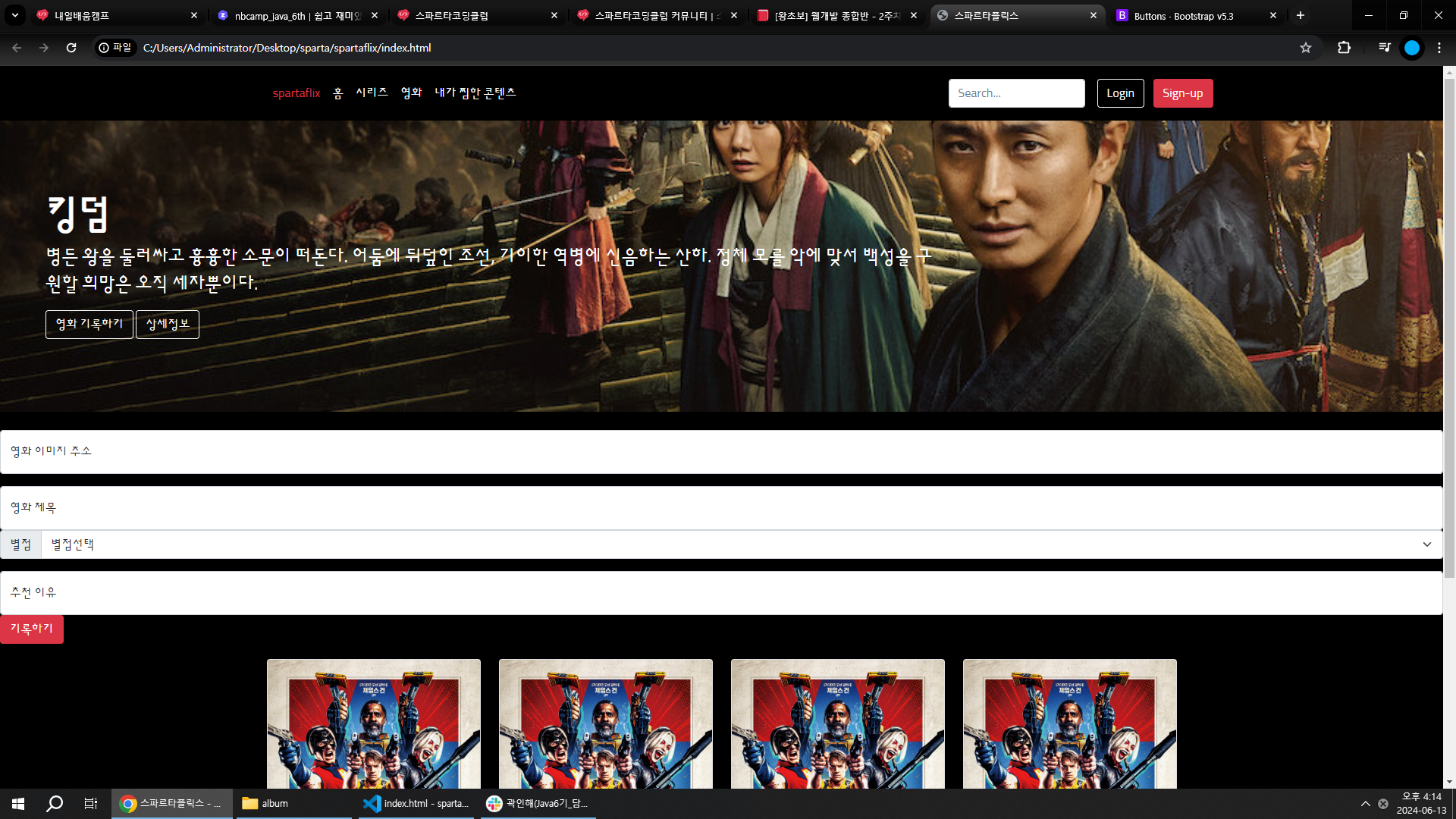The width and height of the screenshot is (1456, 819).
Task: Close the Buttons · Bootstrap tab
Action: [x=1273, y=15]
